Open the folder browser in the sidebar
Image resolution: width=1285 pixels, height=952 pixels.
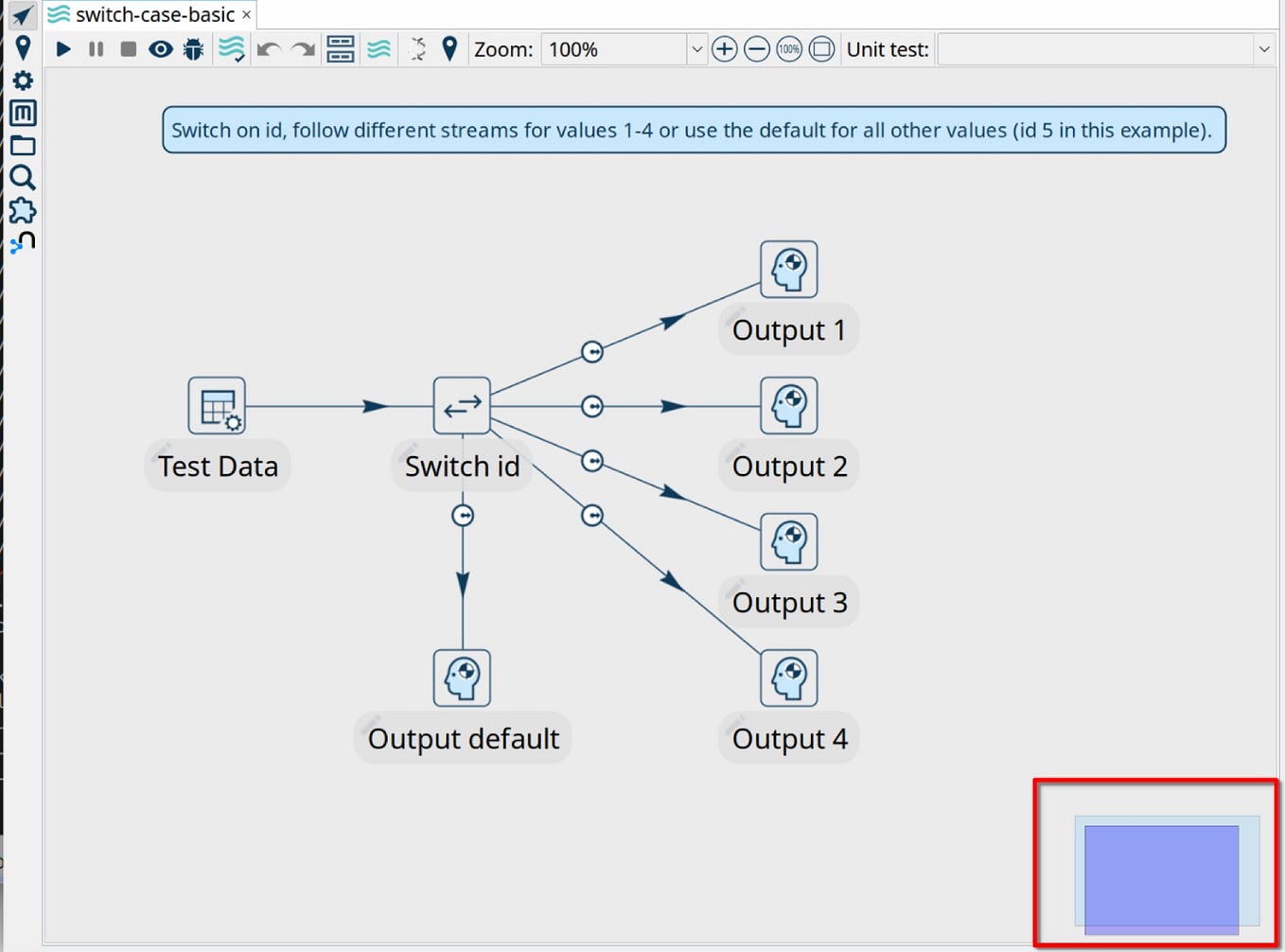pyautogui.click(x=23, y=146)
